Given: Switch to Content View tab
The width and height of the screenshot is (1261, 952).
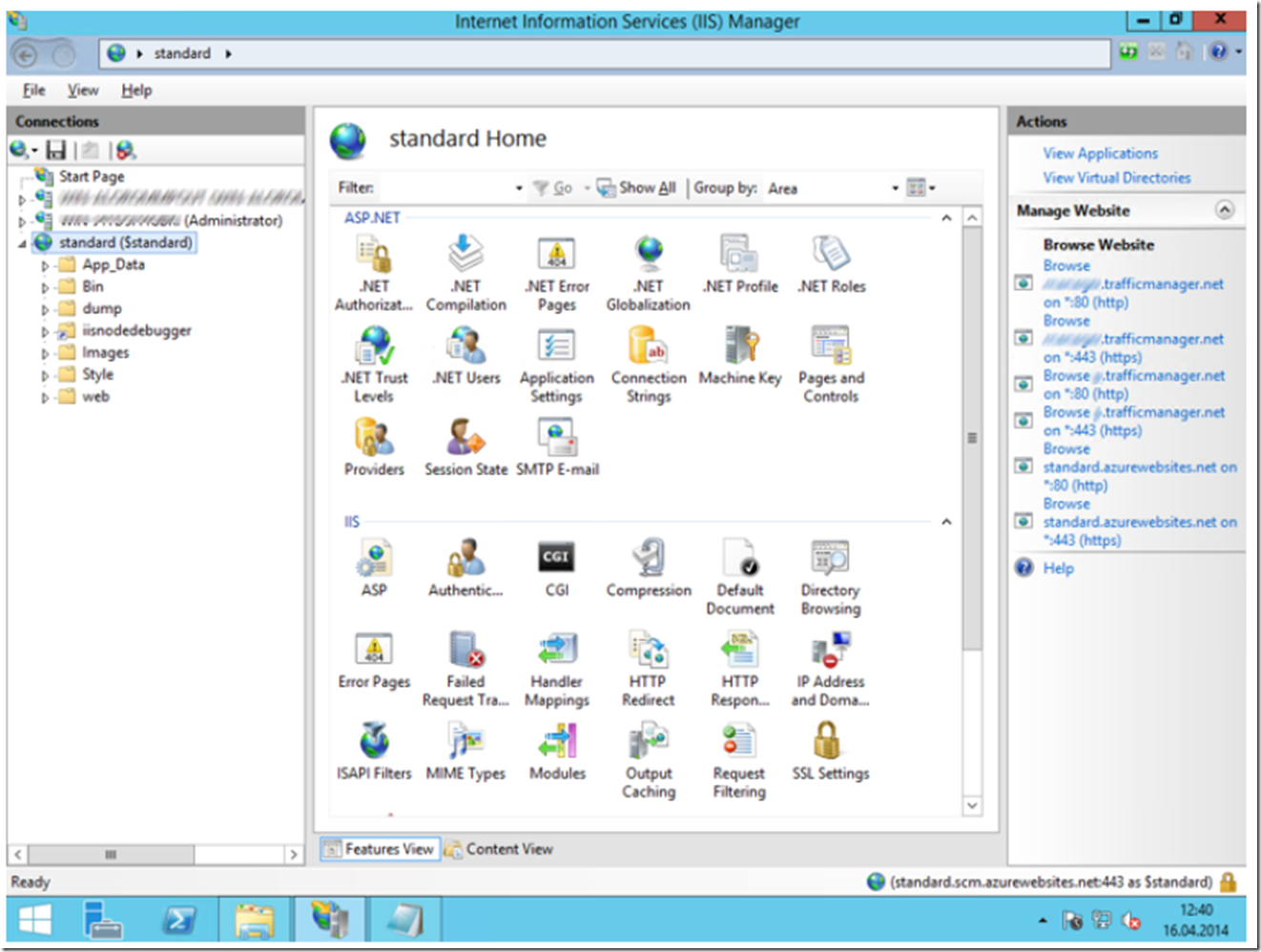Looking at the screenshot, I should pos(499,848).
